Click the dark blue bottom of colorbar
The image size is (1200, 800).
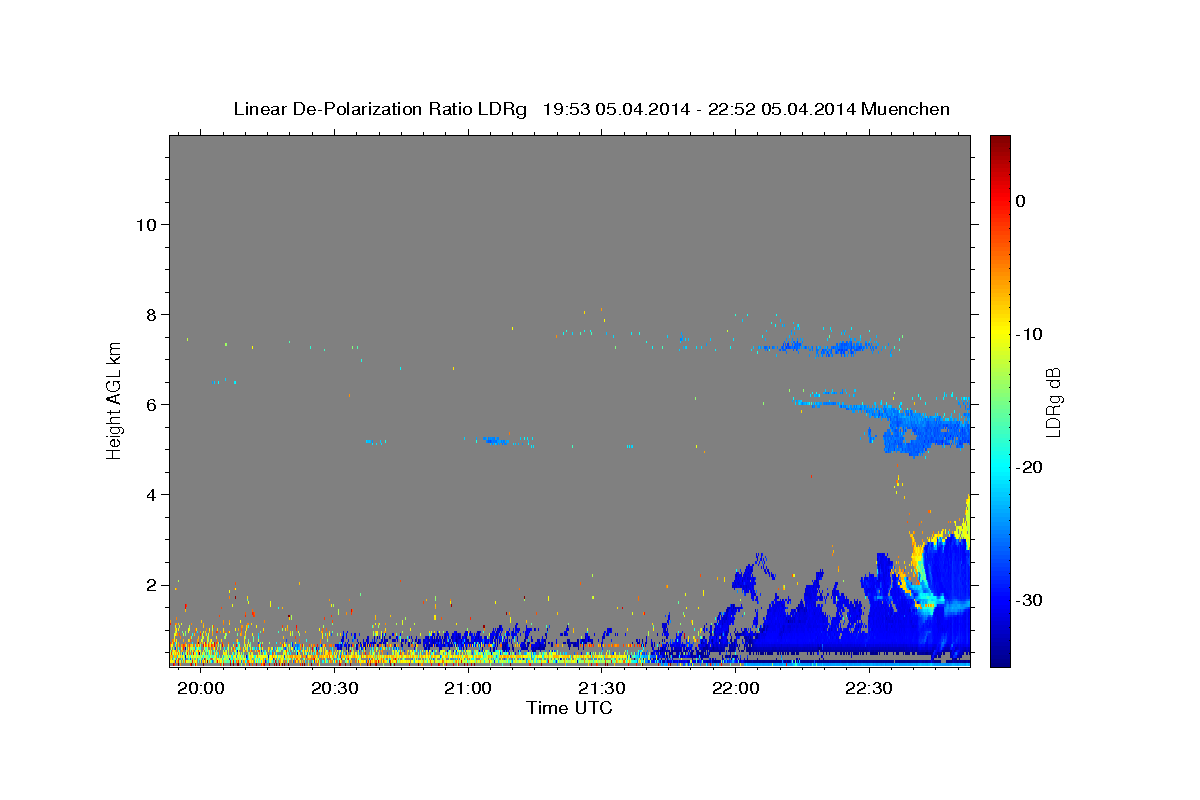[x=1000, y=658]
